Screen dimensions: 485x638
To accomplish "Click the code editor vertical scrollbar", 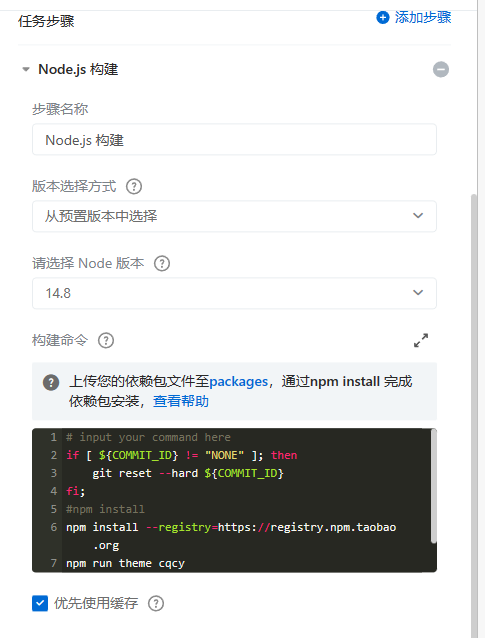I will point(433,486).
